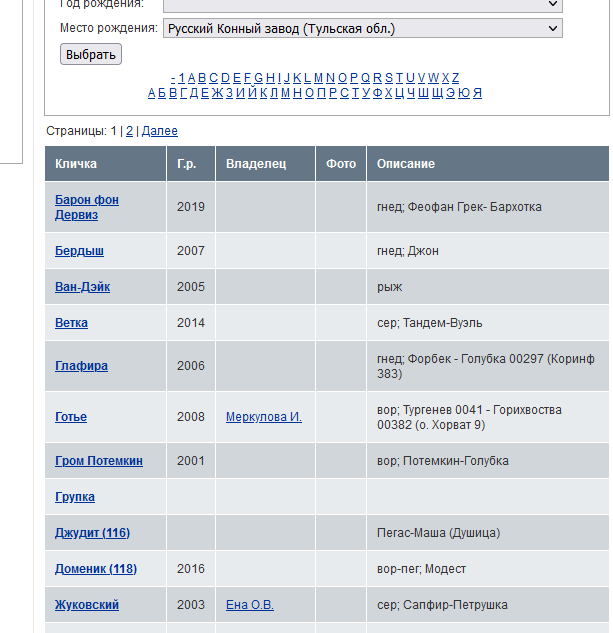View the Жуковский horse page

click(87, 605)
